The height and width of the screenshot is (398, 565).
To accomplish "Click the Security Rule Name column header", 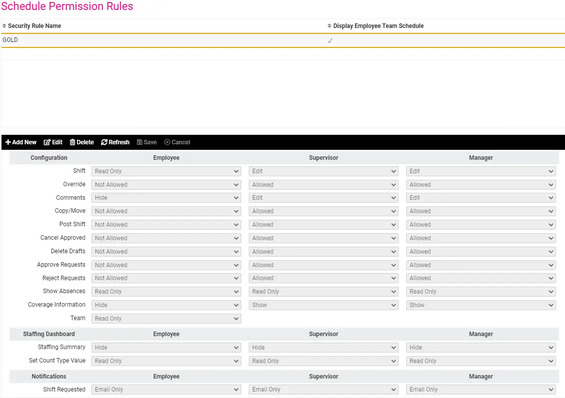I will click(34, 26).
